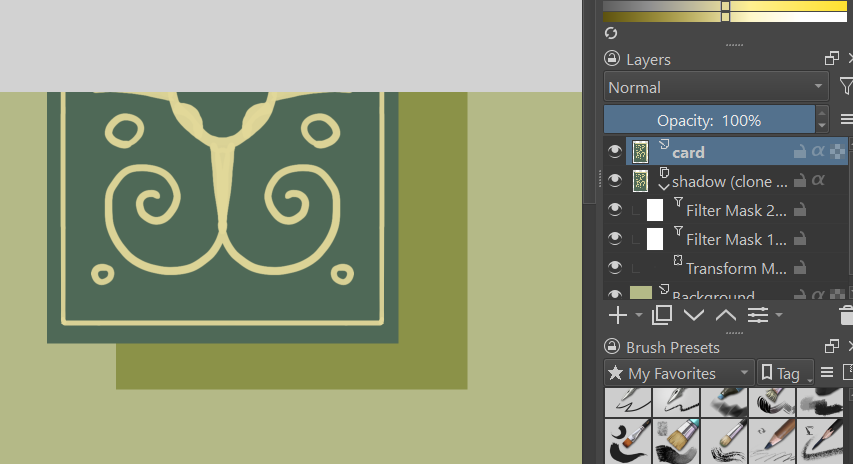Hide the shadow clone layer
853x464 pixels.
click(x=615, y=180)
